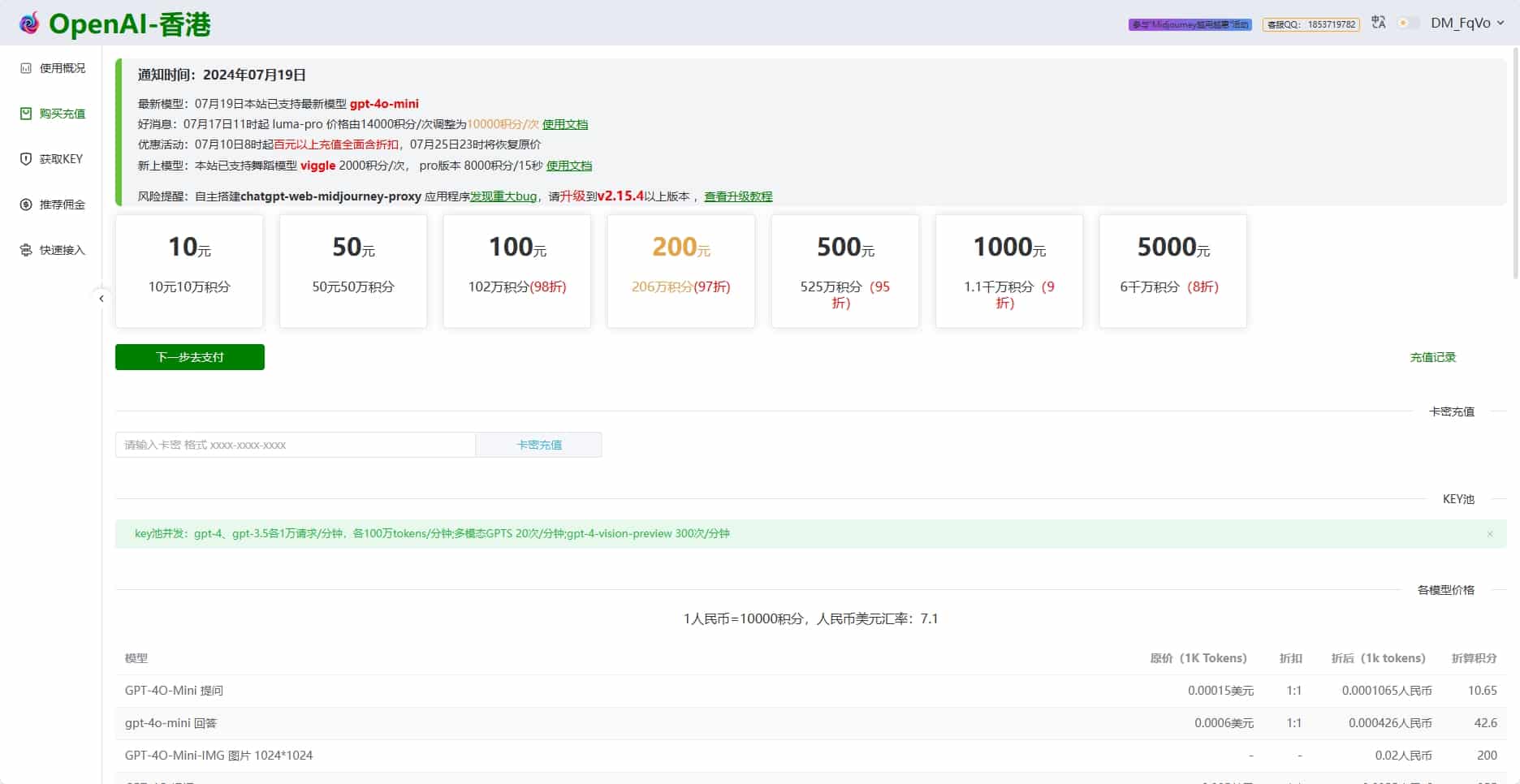Click the gpt-4o-mini 回答 row name
This screenshot has width=1520, height=784.
click(x=171, y=723)
